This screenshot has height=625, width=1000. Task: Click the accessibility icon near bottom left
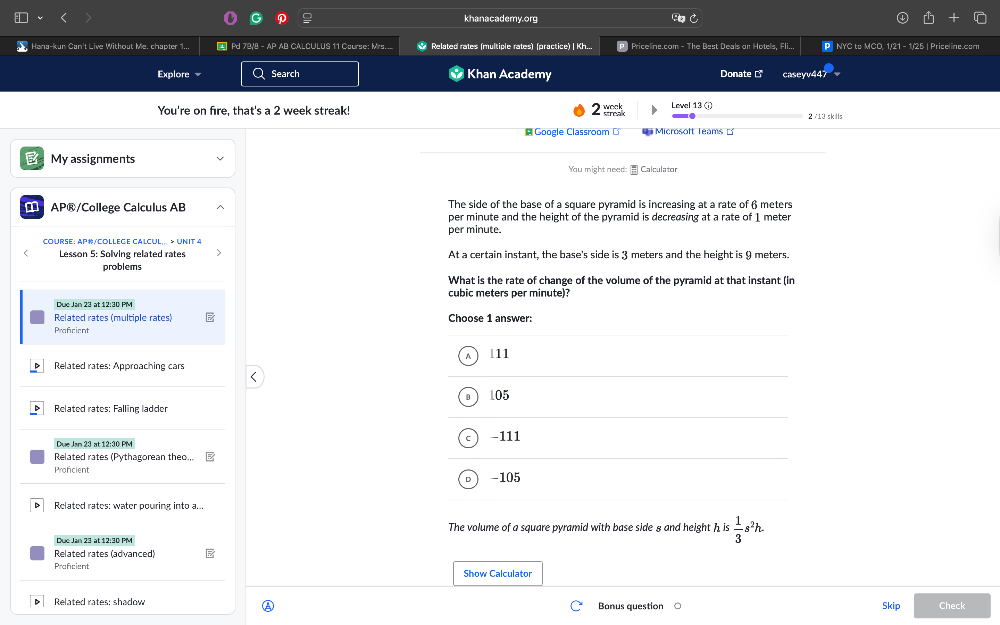(268, 605)
